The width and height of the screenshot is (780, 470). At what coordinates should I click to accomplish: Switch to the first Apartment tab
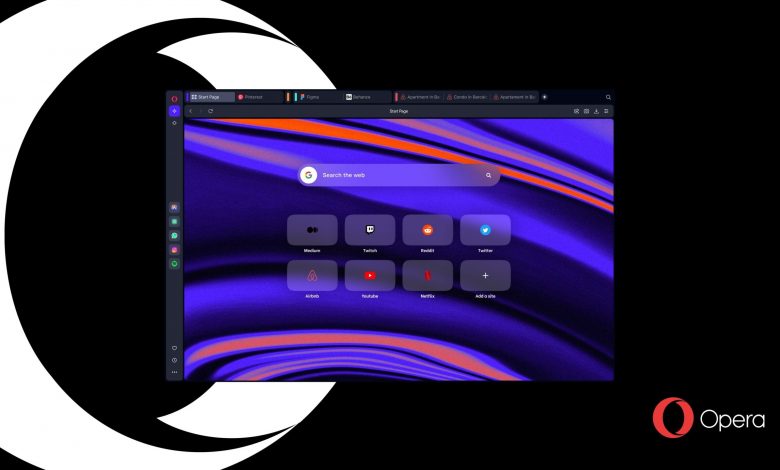(421, 97)
